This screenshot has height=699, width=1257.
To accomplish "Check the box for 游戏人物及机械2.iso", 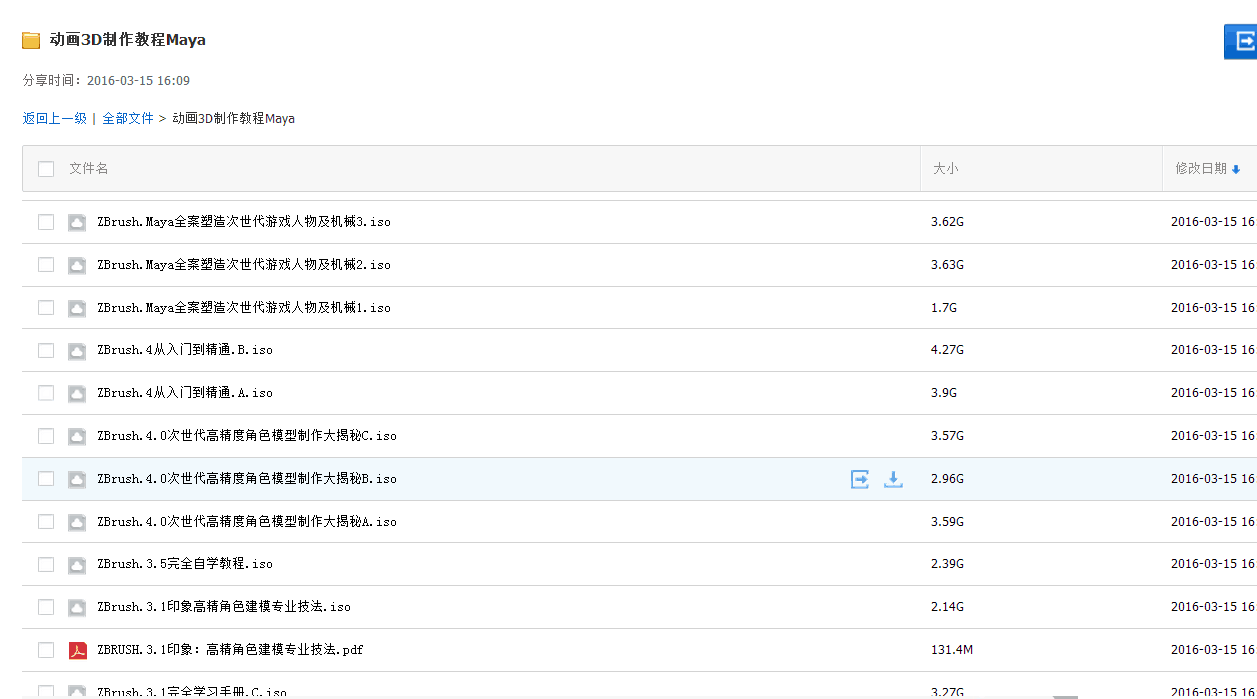I will pos(46,265).
